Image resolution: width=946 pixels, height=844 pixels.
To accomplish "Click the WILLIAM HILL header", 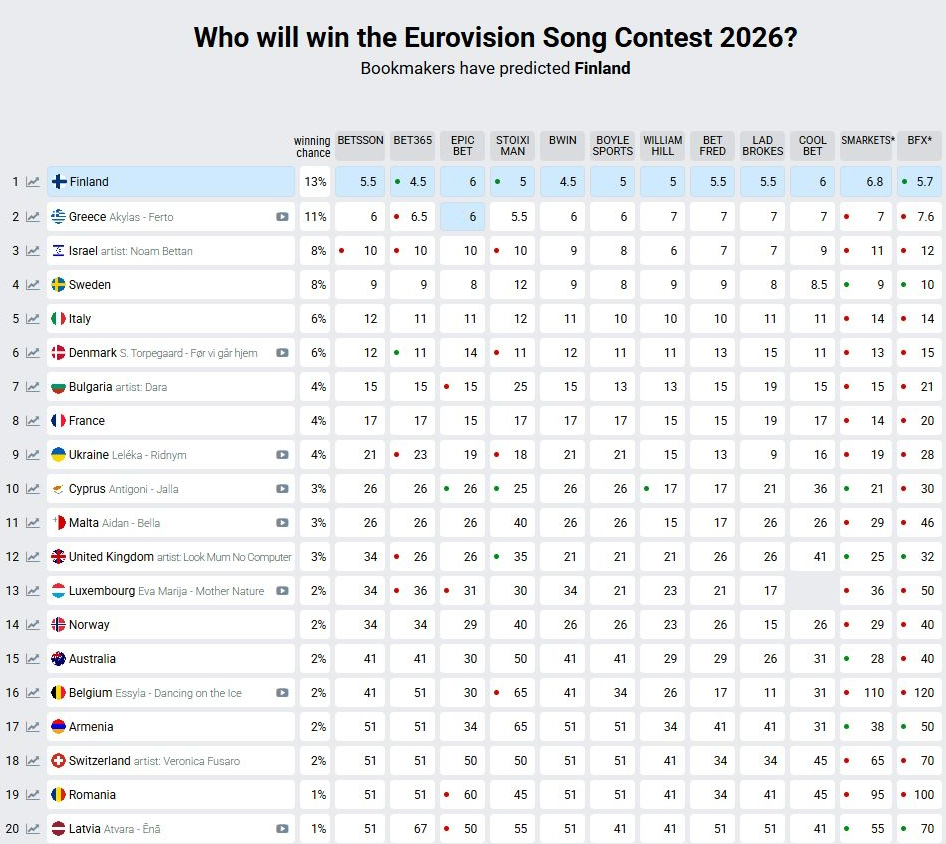I will coord(662,146).
